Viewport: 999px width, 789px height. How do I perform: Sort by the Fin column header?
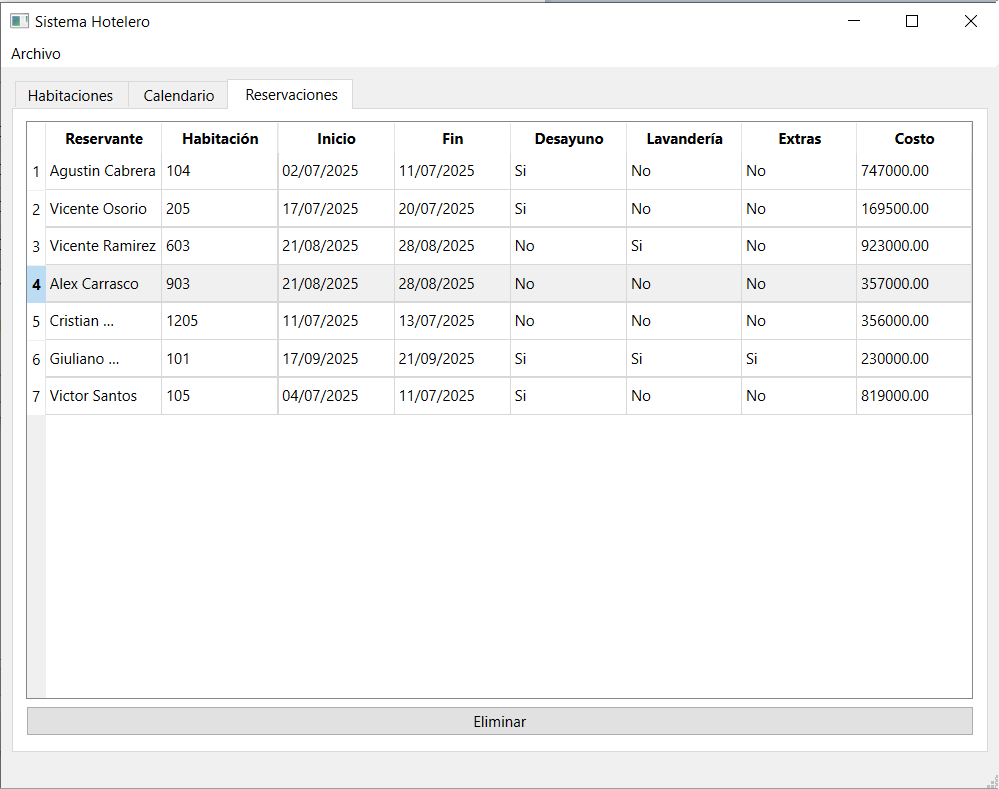[452, 138]
